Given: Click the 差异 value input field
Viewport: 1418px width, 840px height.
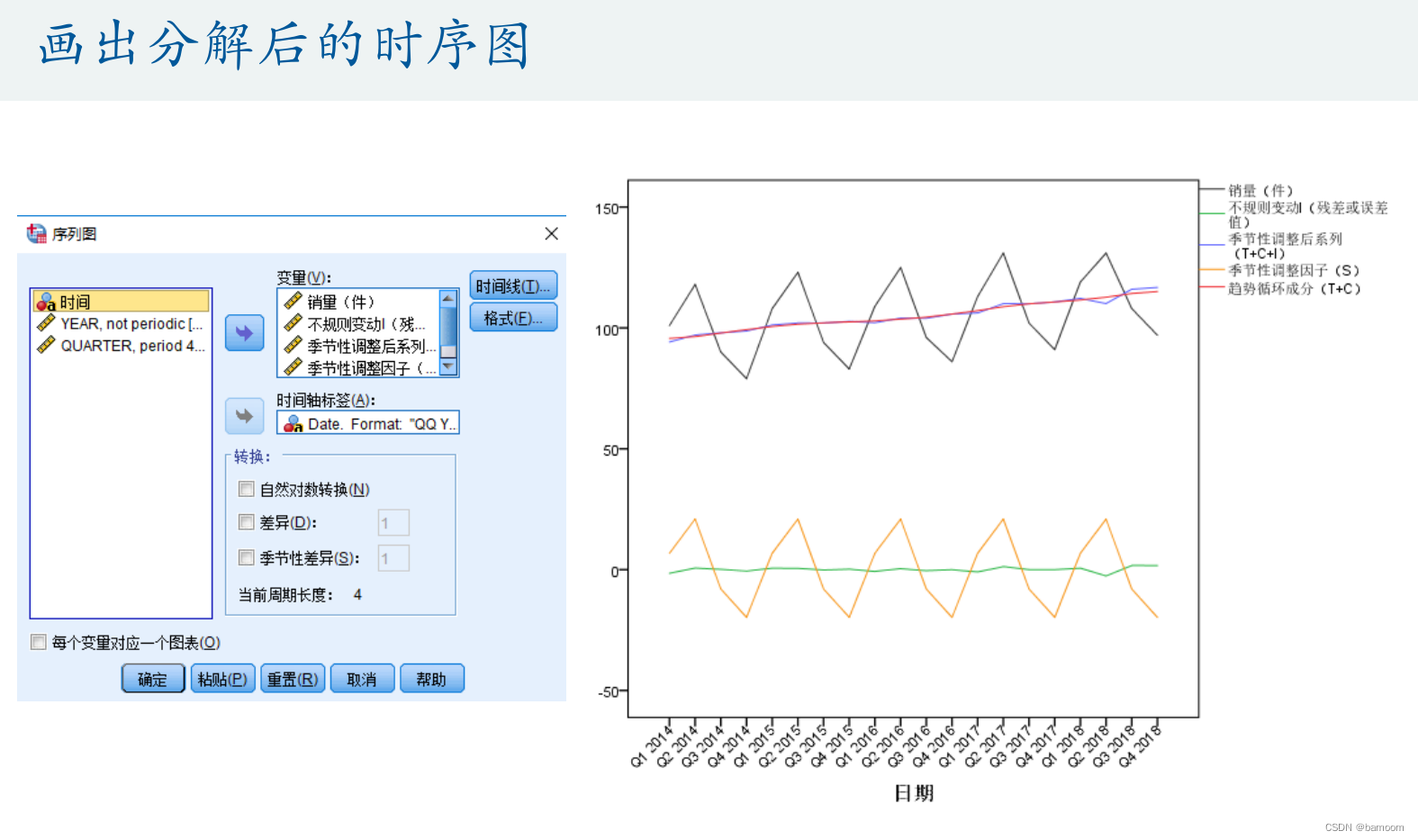Looking at the screenshot, I should [393, 522].
